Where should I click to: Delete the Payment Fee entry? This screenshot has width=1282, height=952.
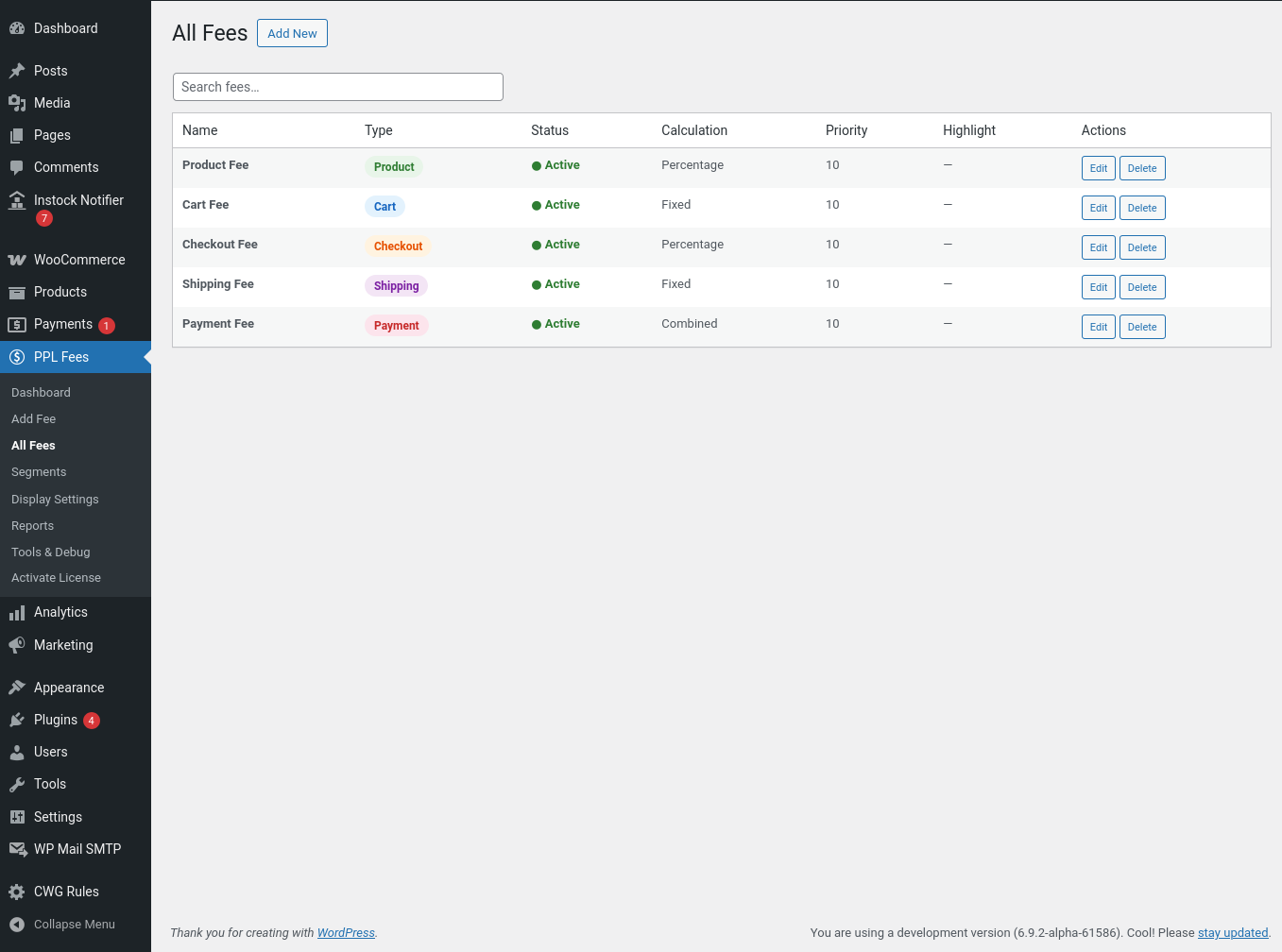1141,327
